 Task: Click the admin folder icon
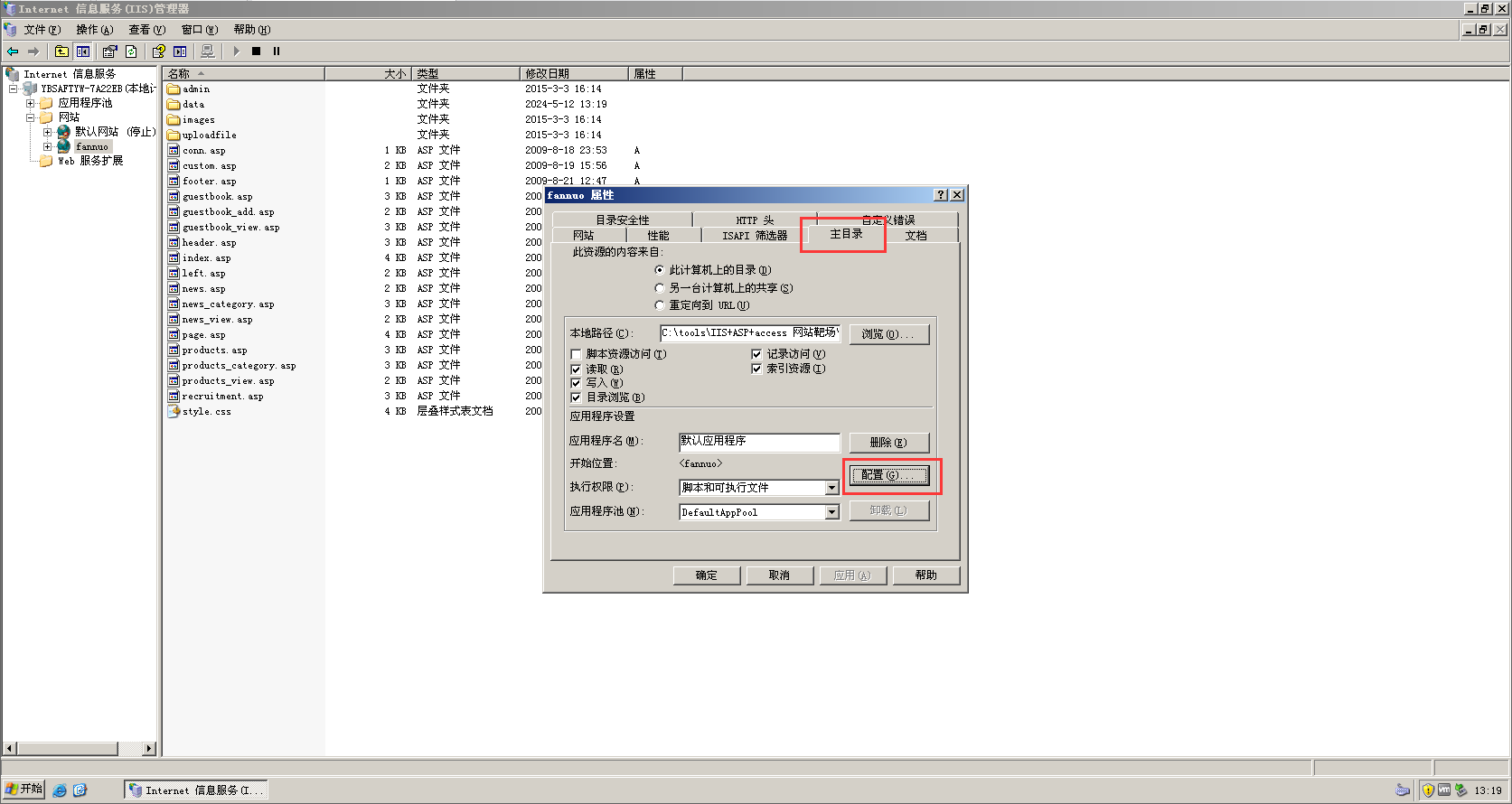174,89
